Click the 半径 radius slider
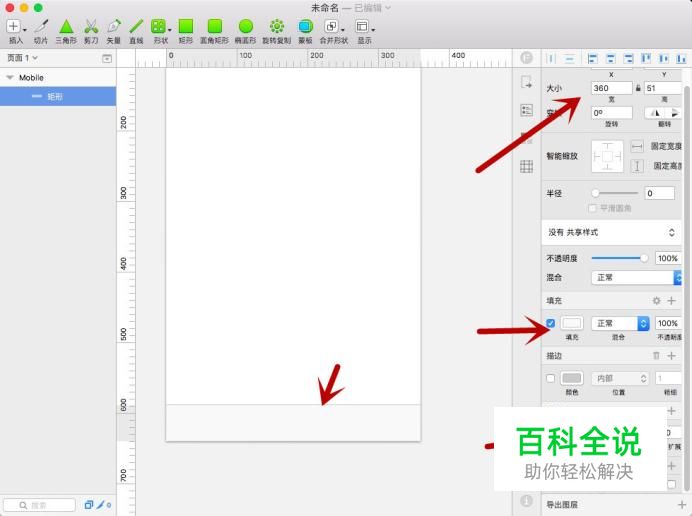692x516 pixels. coord(616,193)
